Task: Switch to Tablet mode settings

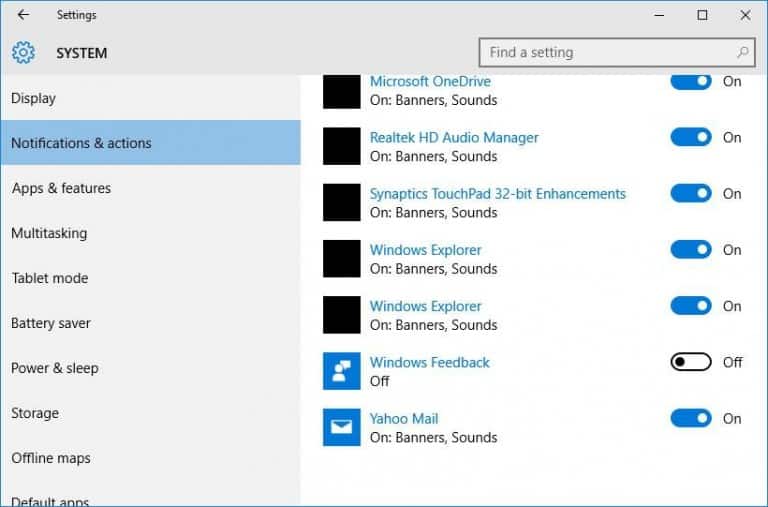Action: [150, 278]
